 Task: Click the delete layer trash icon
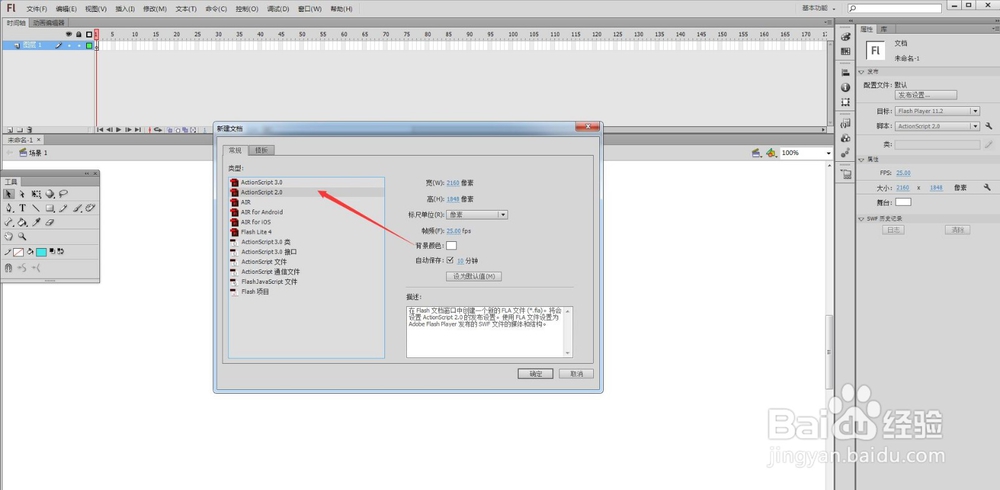29,130
